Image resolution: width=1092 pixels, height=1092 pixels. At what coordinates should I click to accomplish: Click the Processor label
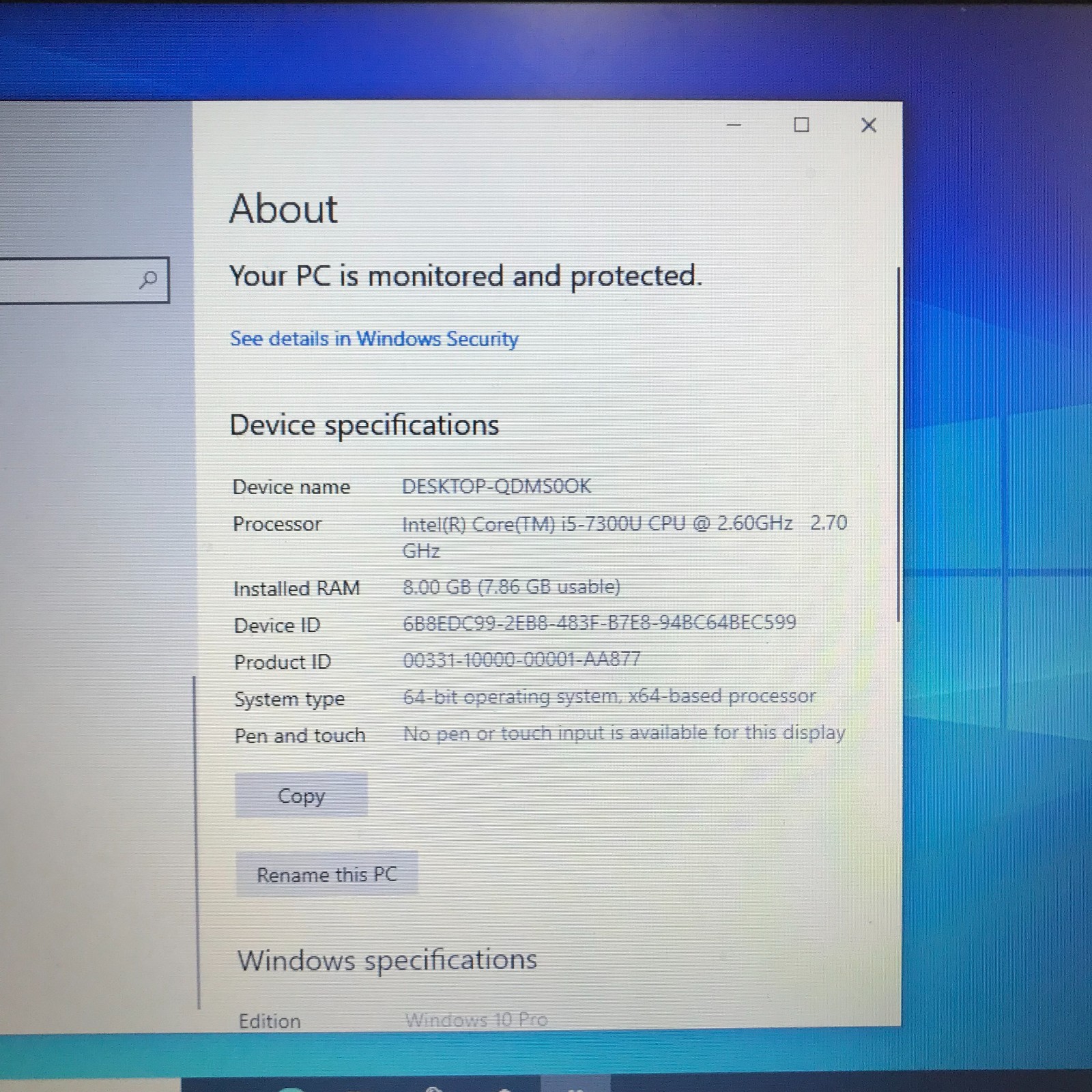pyautogui.click(x=277, y=523)
